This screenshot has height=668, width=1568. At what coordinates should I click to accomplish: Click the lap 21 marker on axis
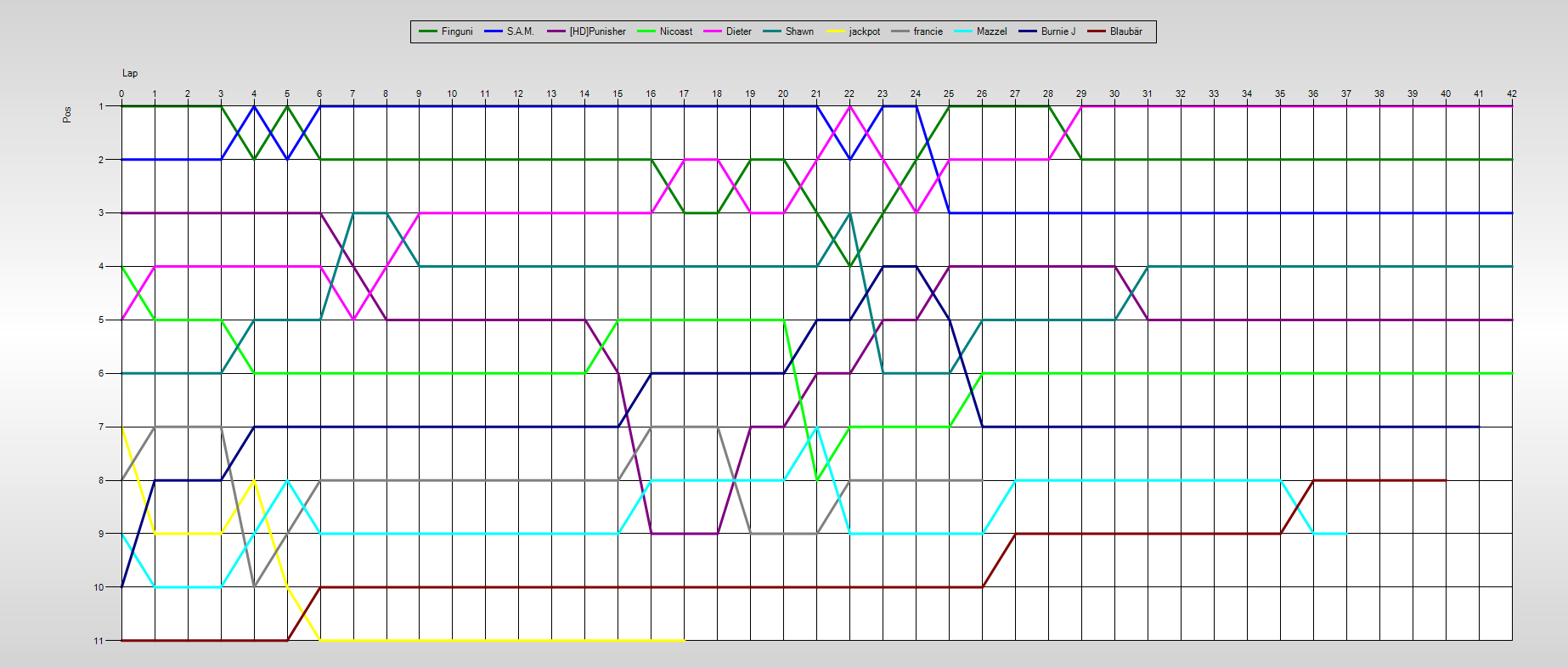pos(816,93)
